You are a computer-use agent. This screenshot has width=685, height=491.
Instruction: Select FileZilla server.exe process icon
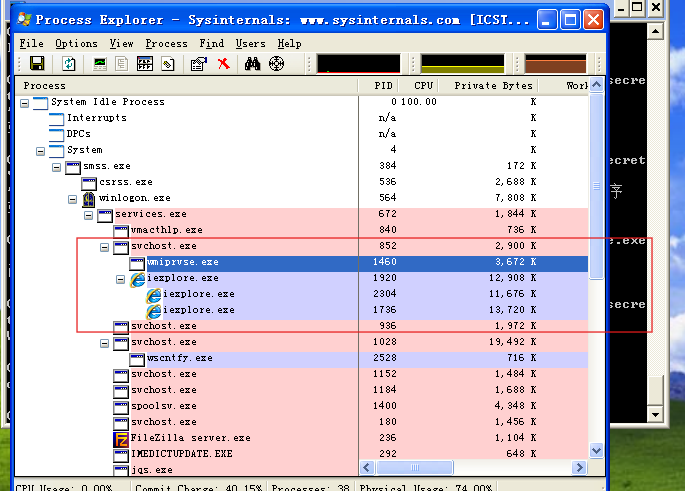coord(122,438)
